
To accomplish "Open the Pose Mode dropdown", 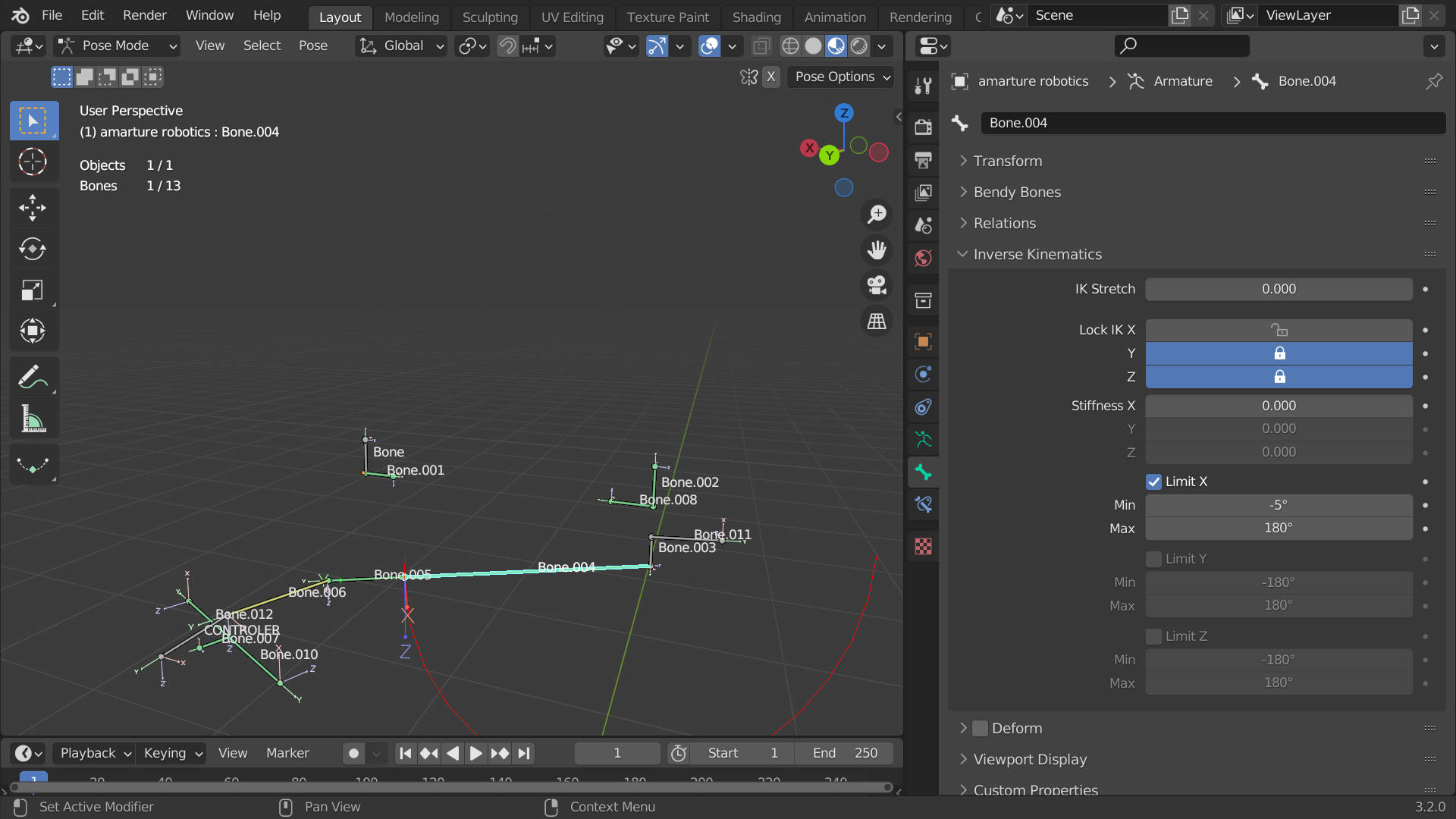I will click(x=118, y=45).
